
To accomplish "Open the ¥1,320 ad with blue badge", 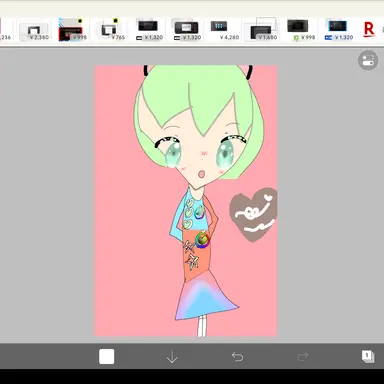I will (339, 30).
